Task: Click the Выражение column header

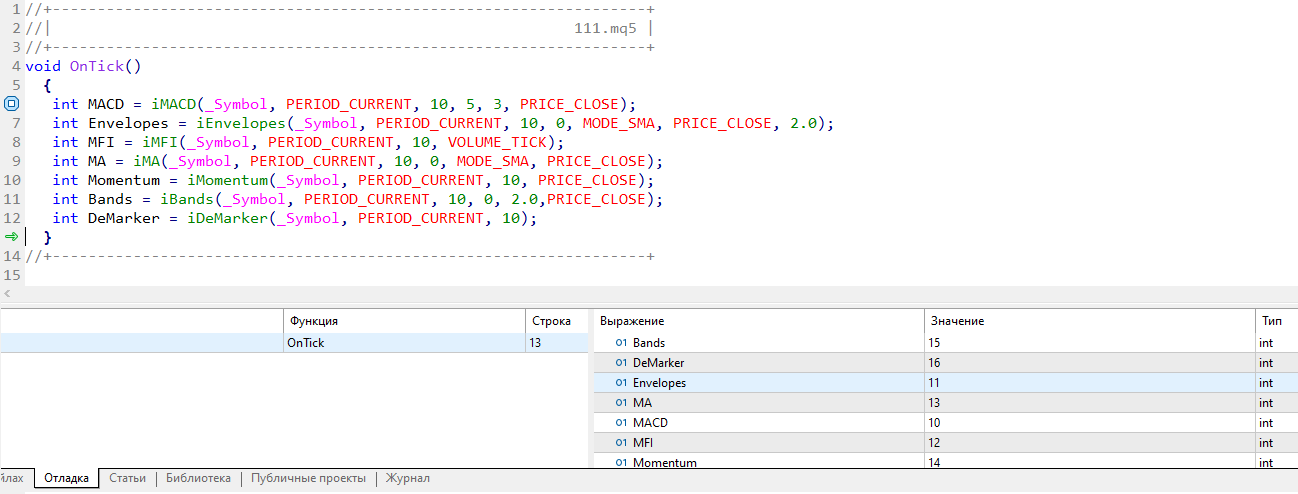Action: coord(759,321)
